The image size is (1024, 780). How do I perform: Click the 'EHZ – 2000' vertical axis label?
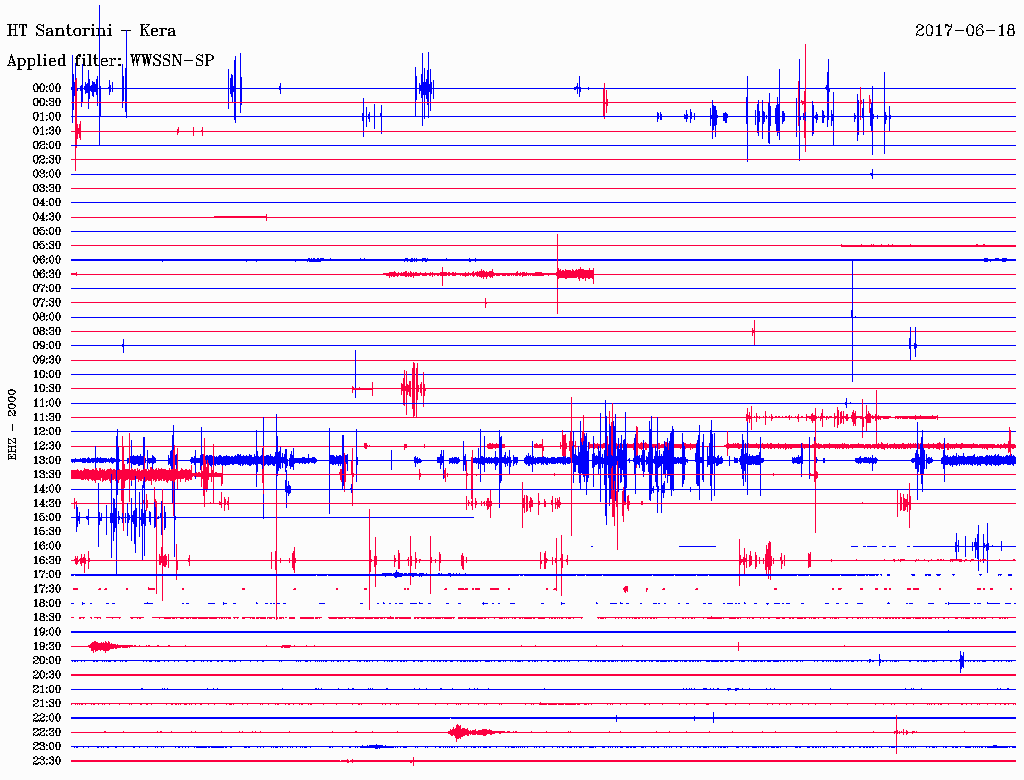point(12,425)
